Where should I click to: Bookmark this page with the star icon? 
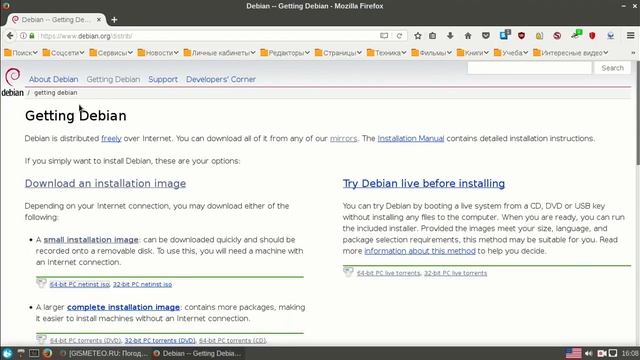[x=418, y=36]
